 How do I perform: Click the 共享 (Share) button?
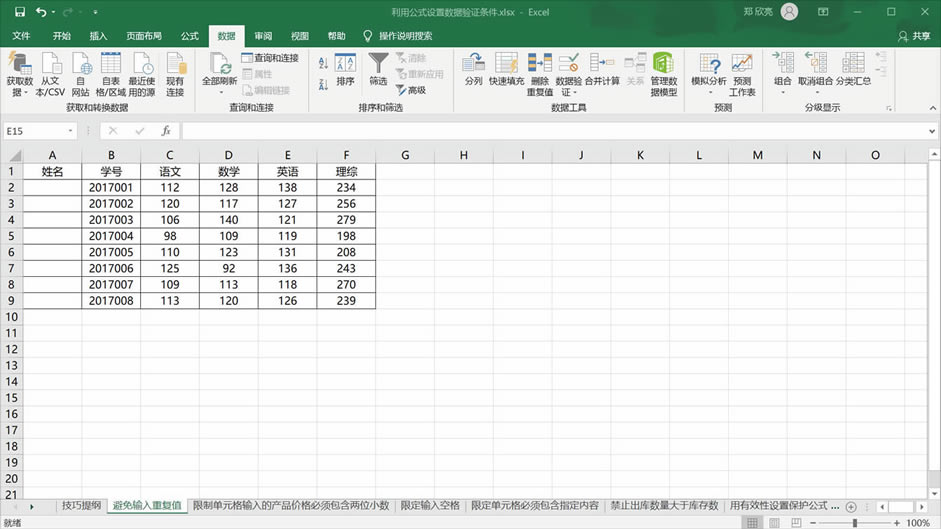[x=913, y=36]
